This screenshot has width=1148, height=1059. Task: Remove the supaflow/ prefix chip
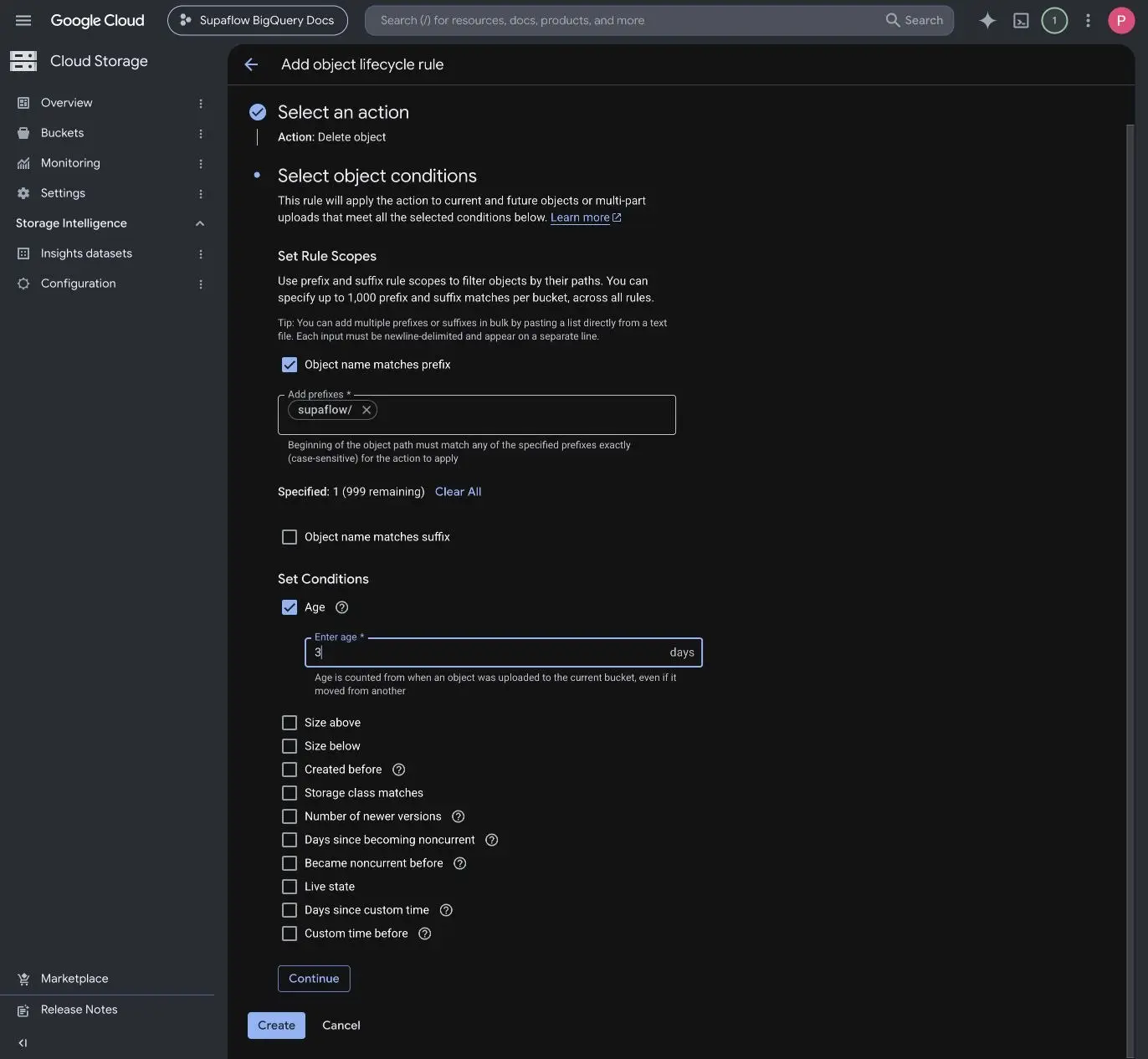[x=366, y=410]
